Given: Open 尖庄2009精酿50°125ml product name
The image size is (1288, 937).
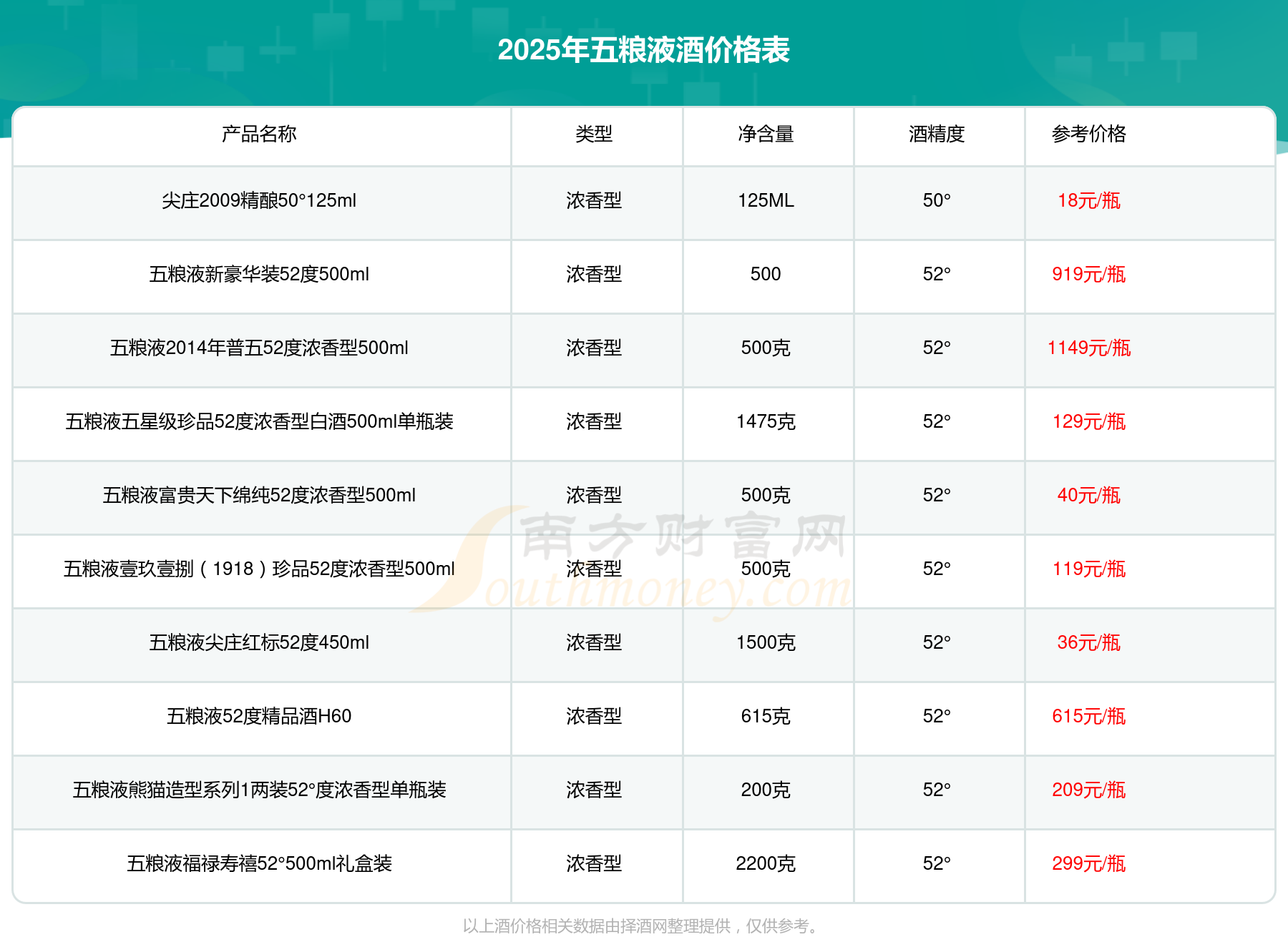Looking at the screenshot, I should (259, 200).
